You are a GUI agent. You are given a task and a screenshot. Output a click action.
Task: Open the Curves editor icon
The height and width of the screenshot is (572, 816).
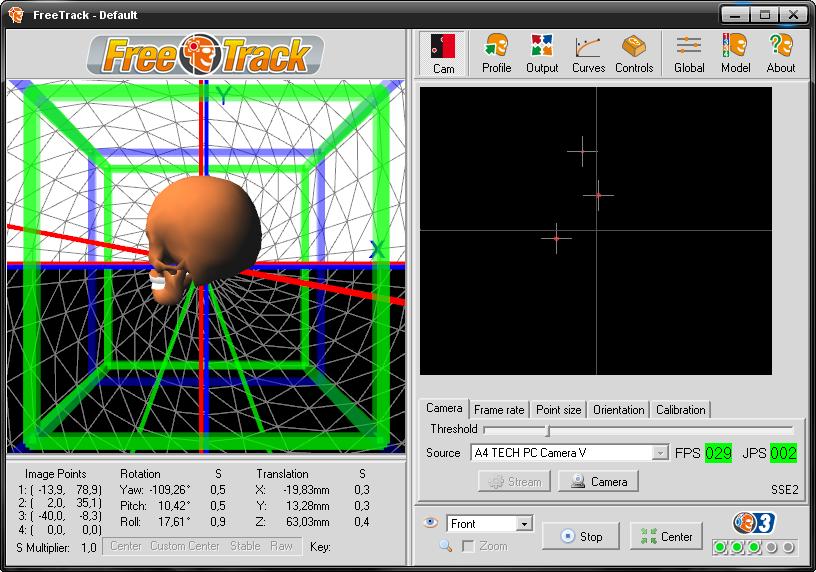[x=588, y=54]
